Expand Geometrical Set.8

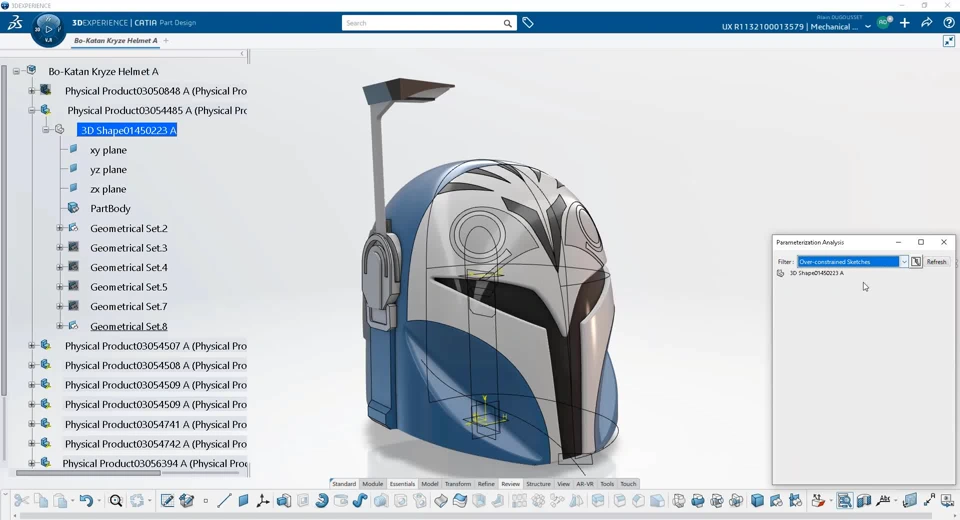point(60,326)
